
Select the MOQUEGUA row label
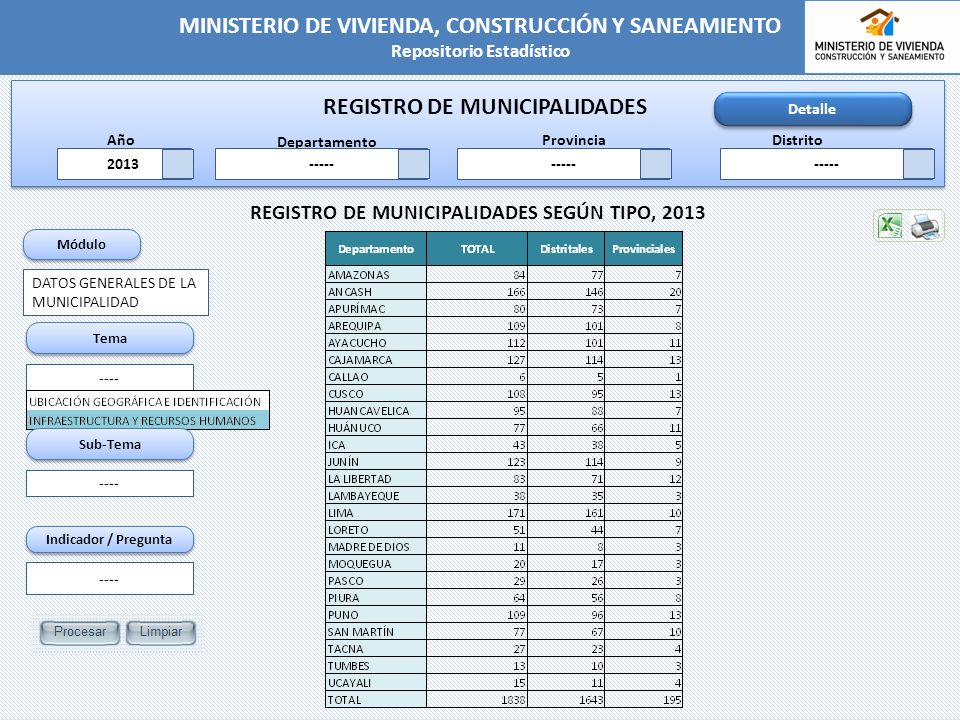[376, 564]
